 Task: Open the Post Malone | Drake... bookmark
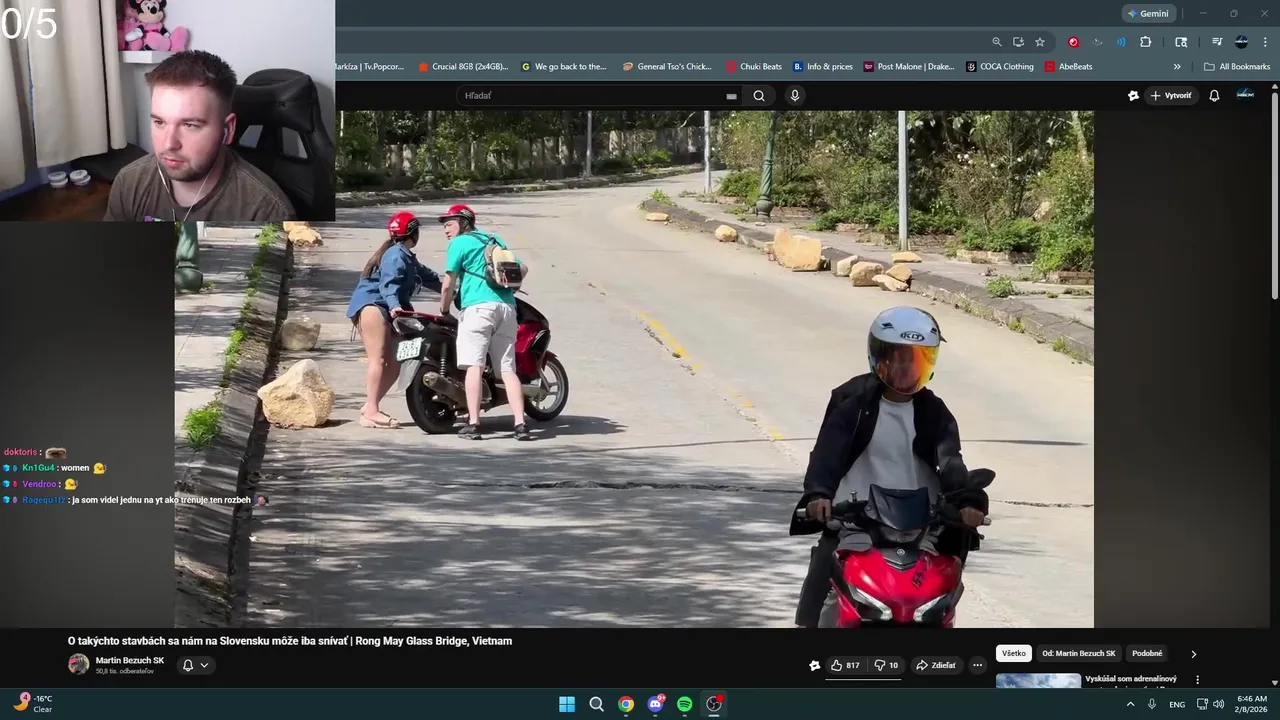pyautogui.click(x=909, y=67)
